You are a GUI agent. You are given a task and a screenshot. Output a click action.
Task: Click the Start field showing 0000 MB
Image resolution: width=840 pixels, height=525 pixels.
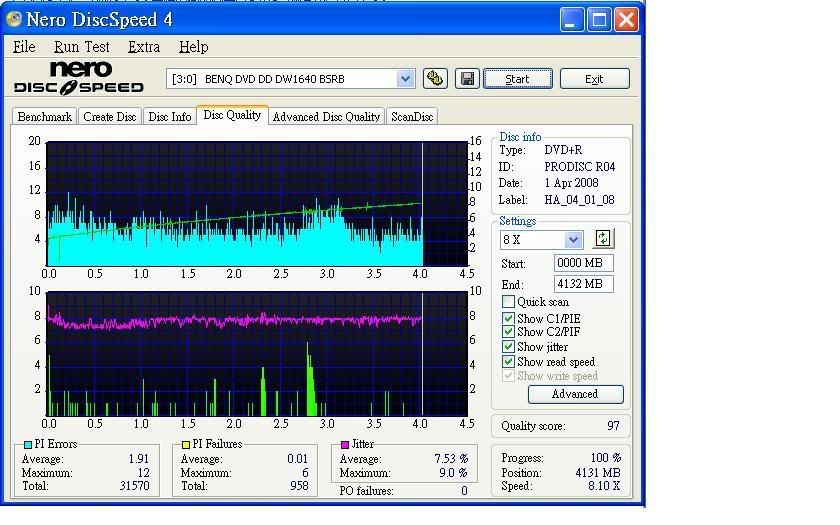click(x=583, y=263)
